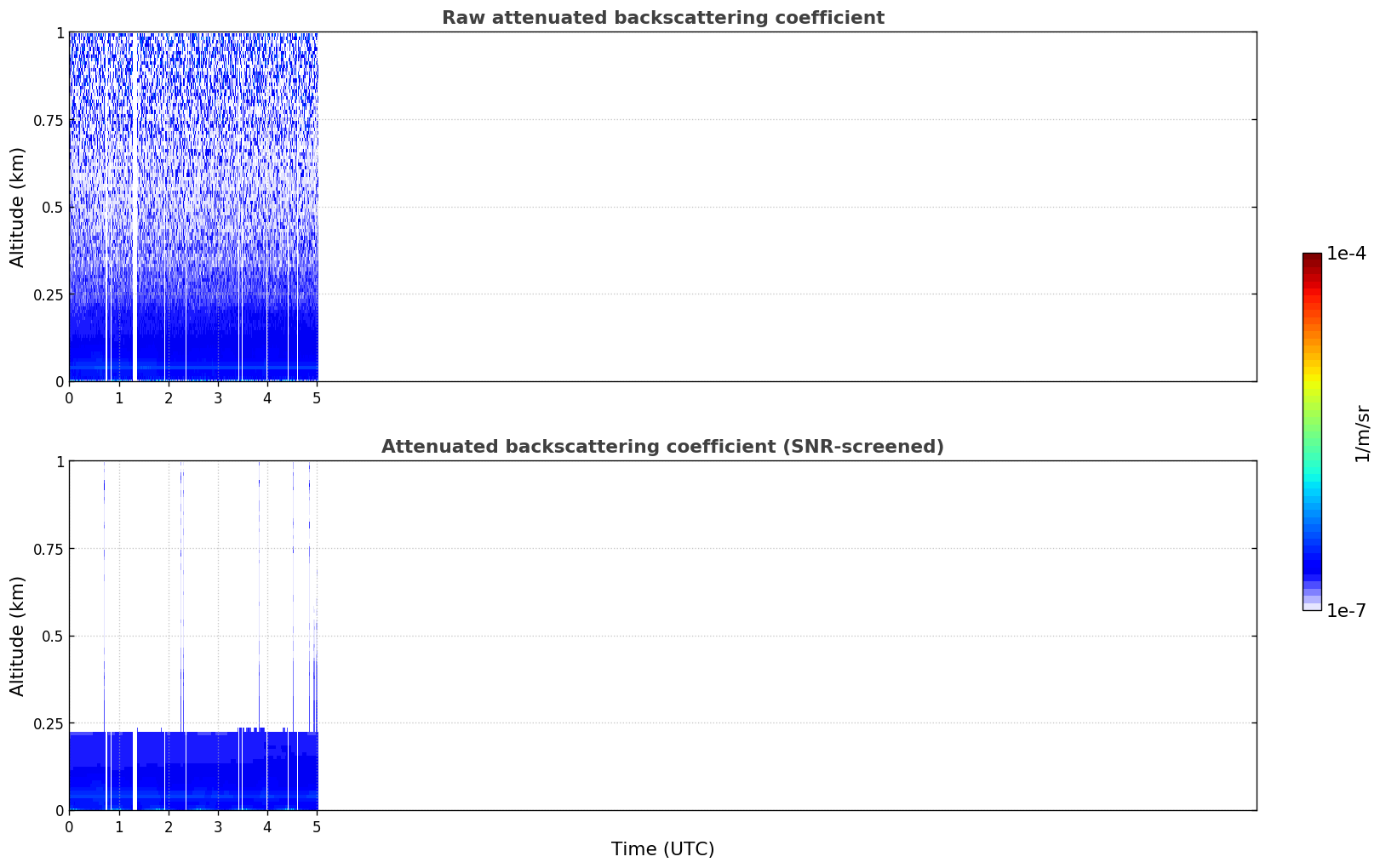The width and height of the screenshot is (1380, 868).
Task: Pick the dark blue band in colorbar
Action: click(x=1312, y=562)
